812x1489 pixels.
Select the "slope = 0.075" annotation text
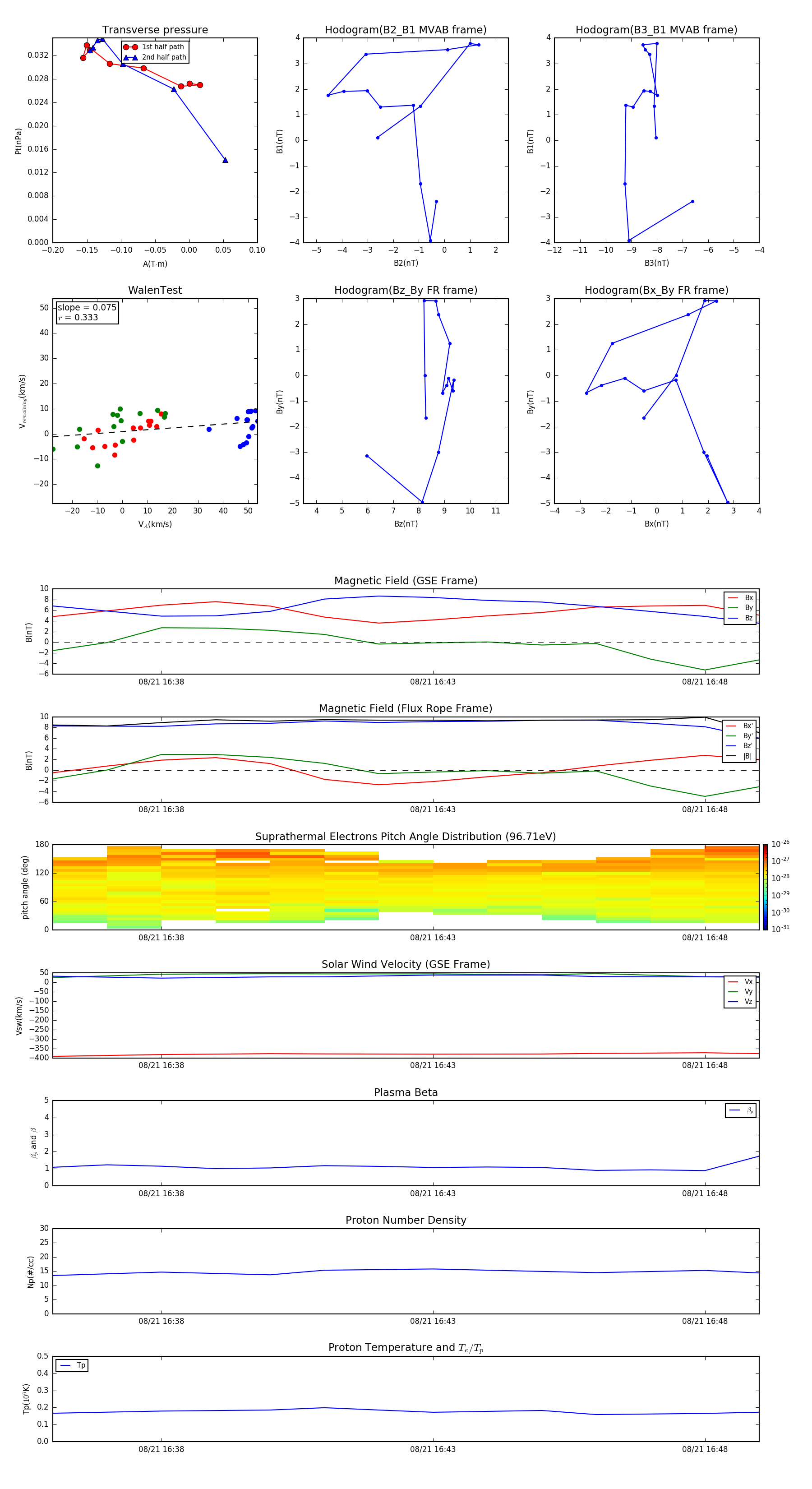pyautogui.click(x=87, y=308)
